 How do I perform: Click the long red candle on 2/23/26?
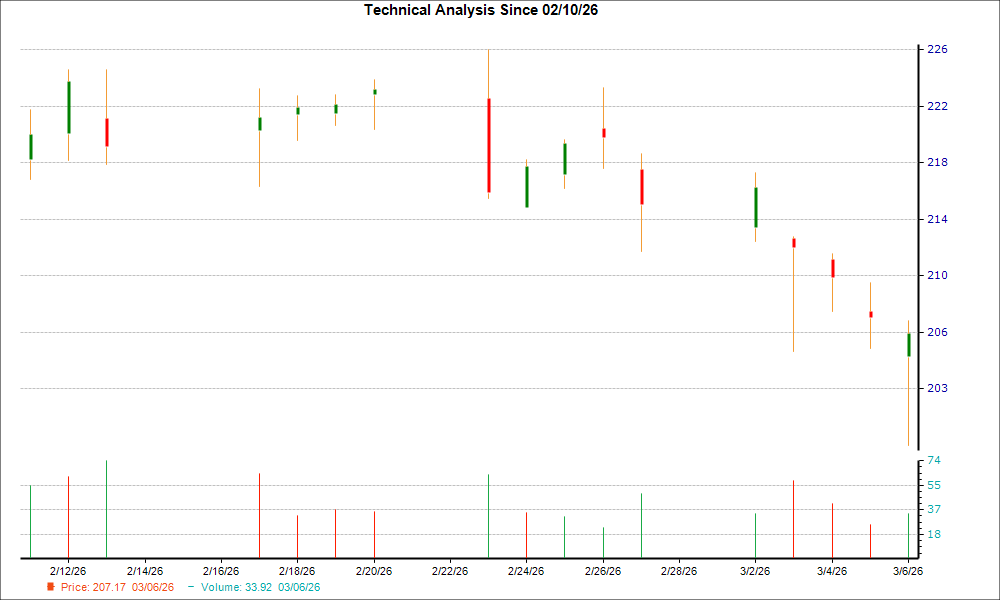tap(489, 145)
